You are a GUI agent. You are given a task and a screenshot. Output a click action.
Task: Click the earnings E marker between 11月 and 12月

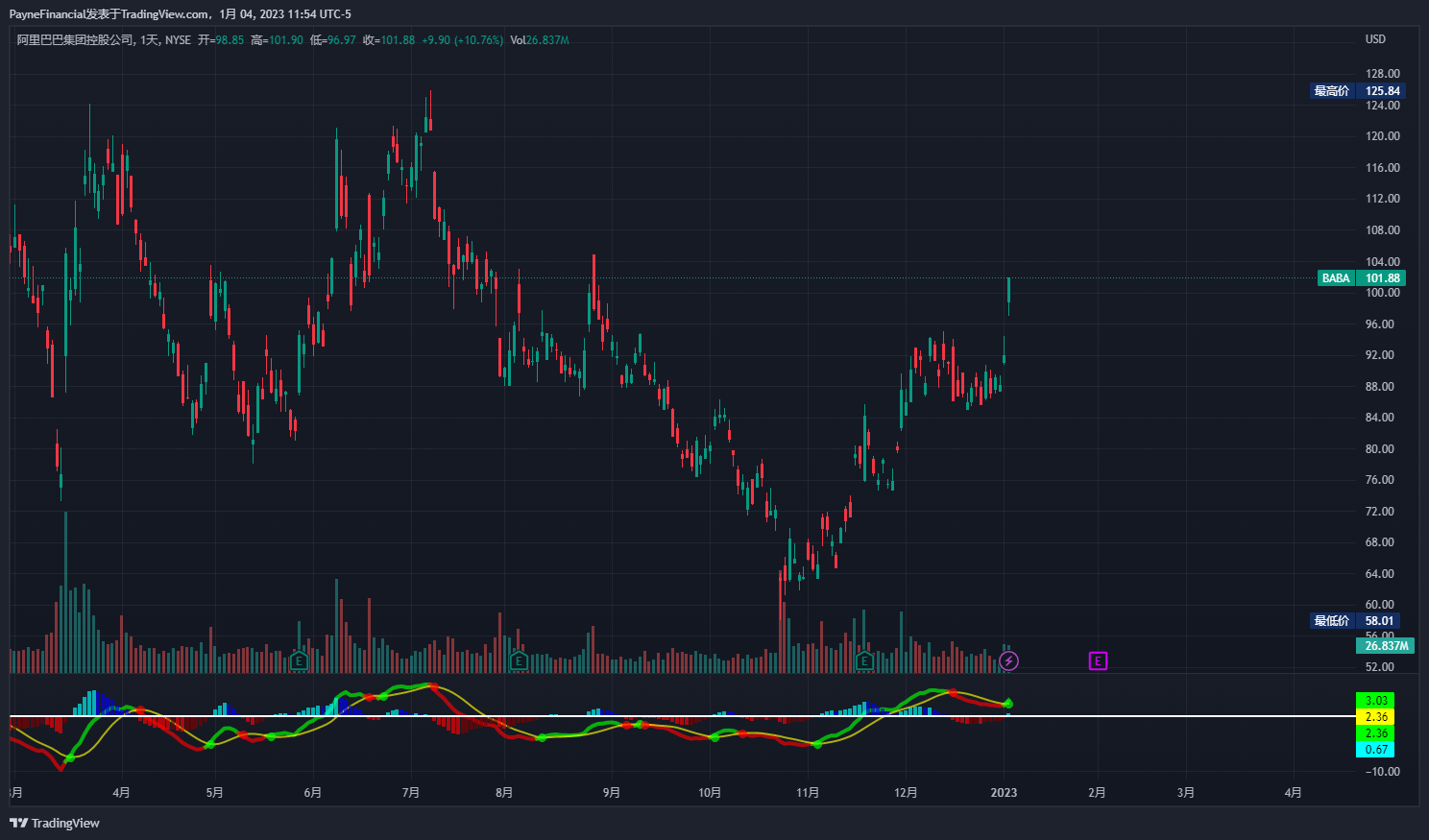(x=863, y=660)
